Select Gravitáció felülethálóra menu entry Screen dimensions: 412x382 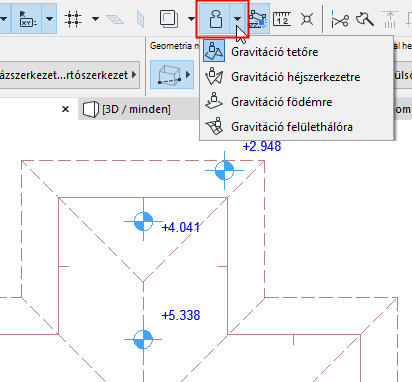297,127
